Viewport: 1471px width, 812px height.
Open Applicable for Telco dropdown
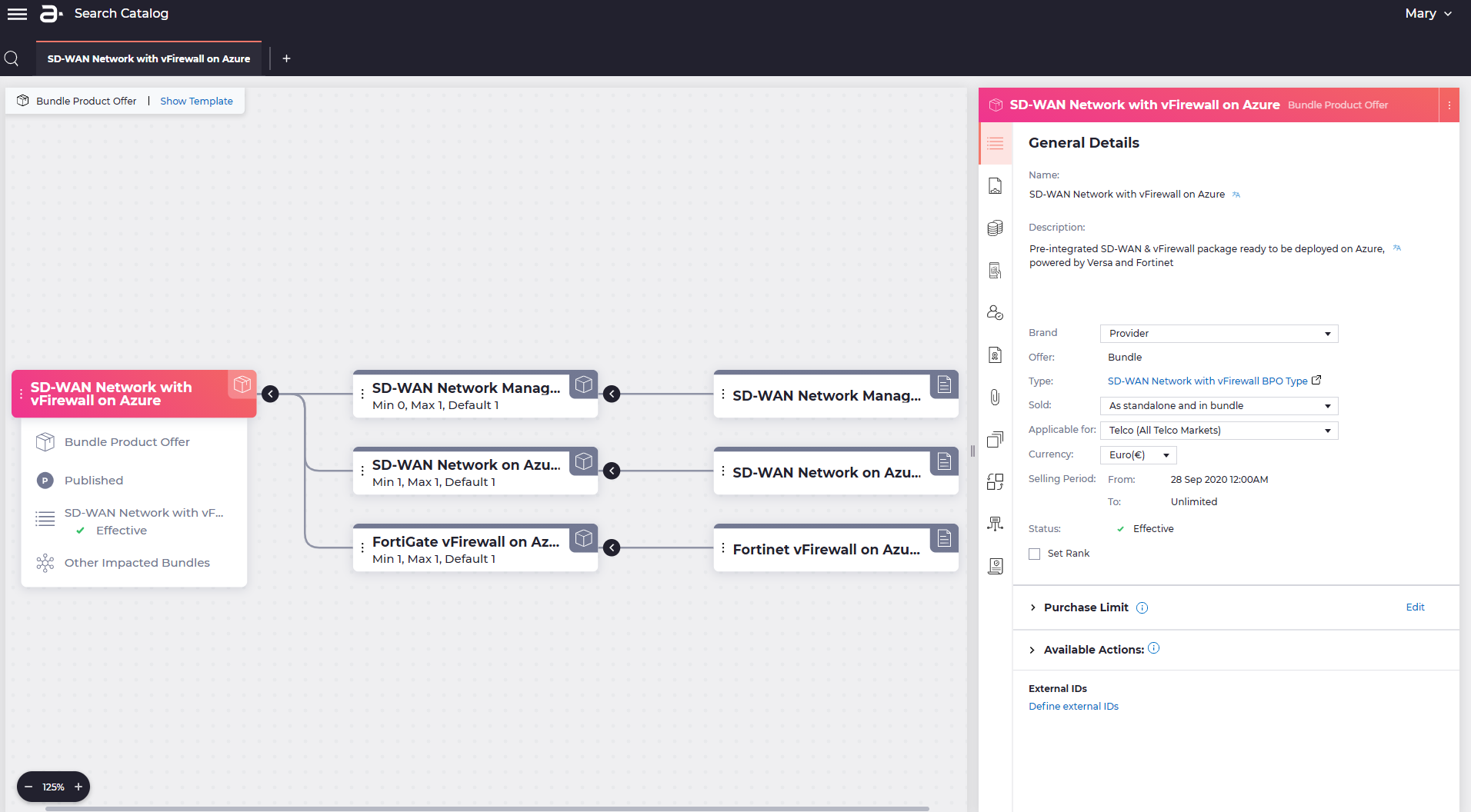pos(1219,431)
